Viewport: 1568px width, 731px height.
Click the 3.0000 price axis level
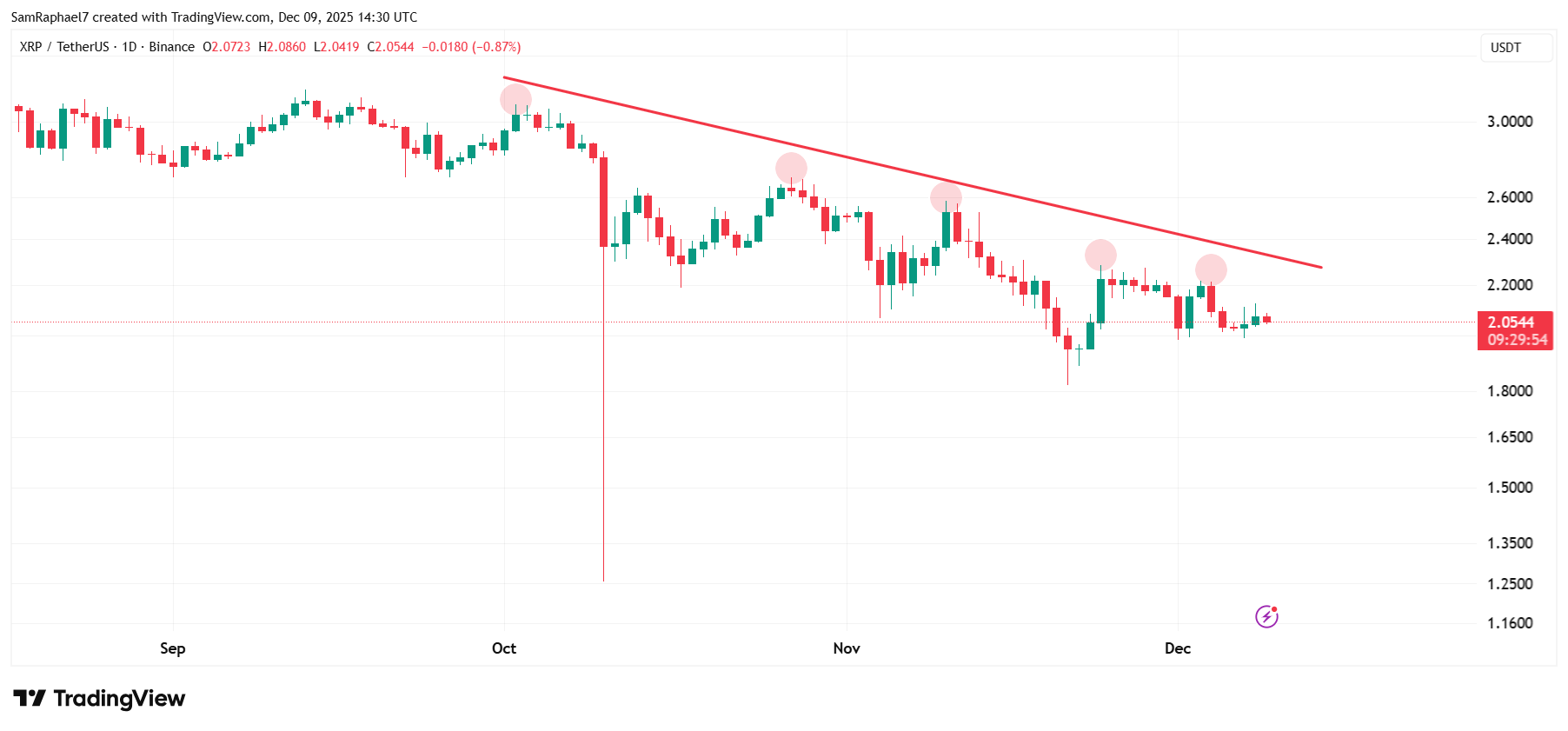click(x=1509, y=122)
